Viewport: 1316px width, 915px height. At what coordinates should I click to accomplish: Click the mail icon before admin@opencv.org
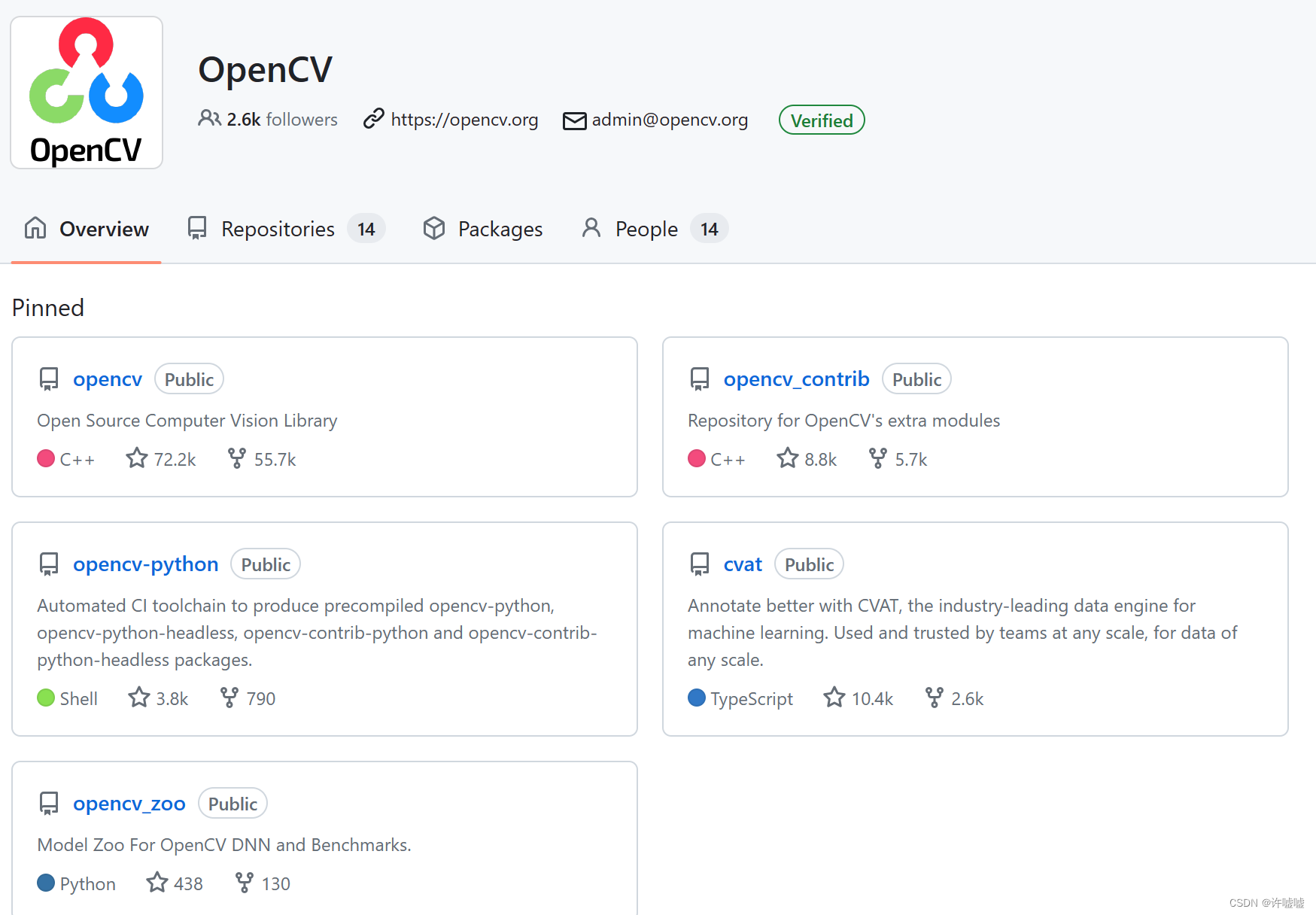pyautogui.click(x=574, y=120)
